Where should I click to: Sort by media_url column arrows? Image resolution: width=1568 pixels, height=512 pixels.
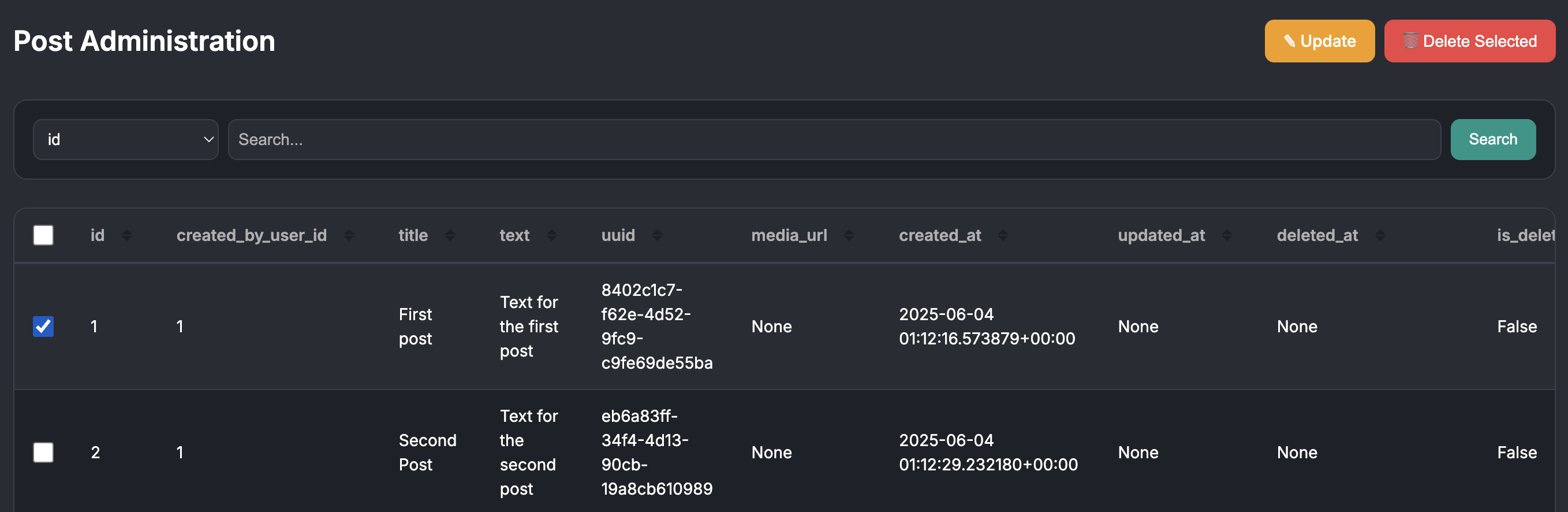[849, 235]
